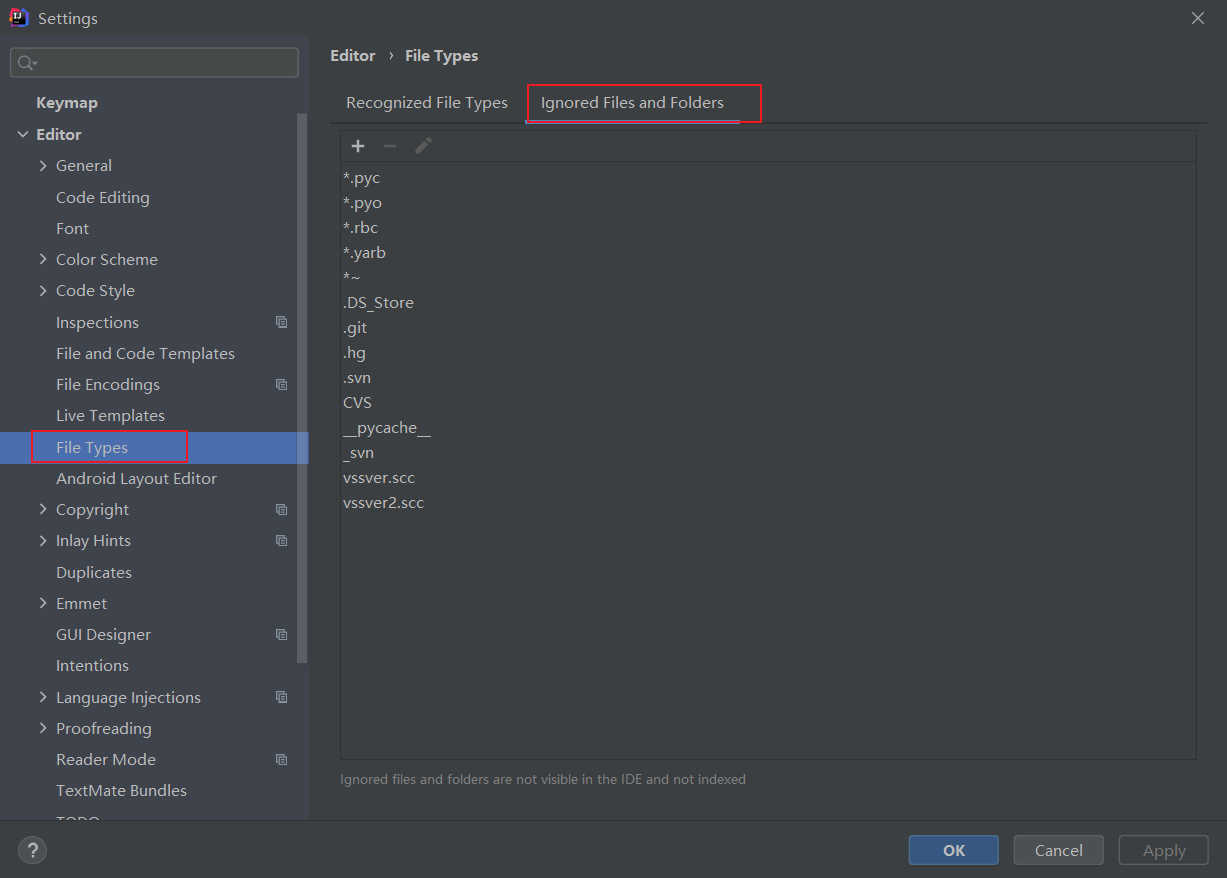Switch to Recognized File Types tab
1227x878 pixels.
click(427, 103)
